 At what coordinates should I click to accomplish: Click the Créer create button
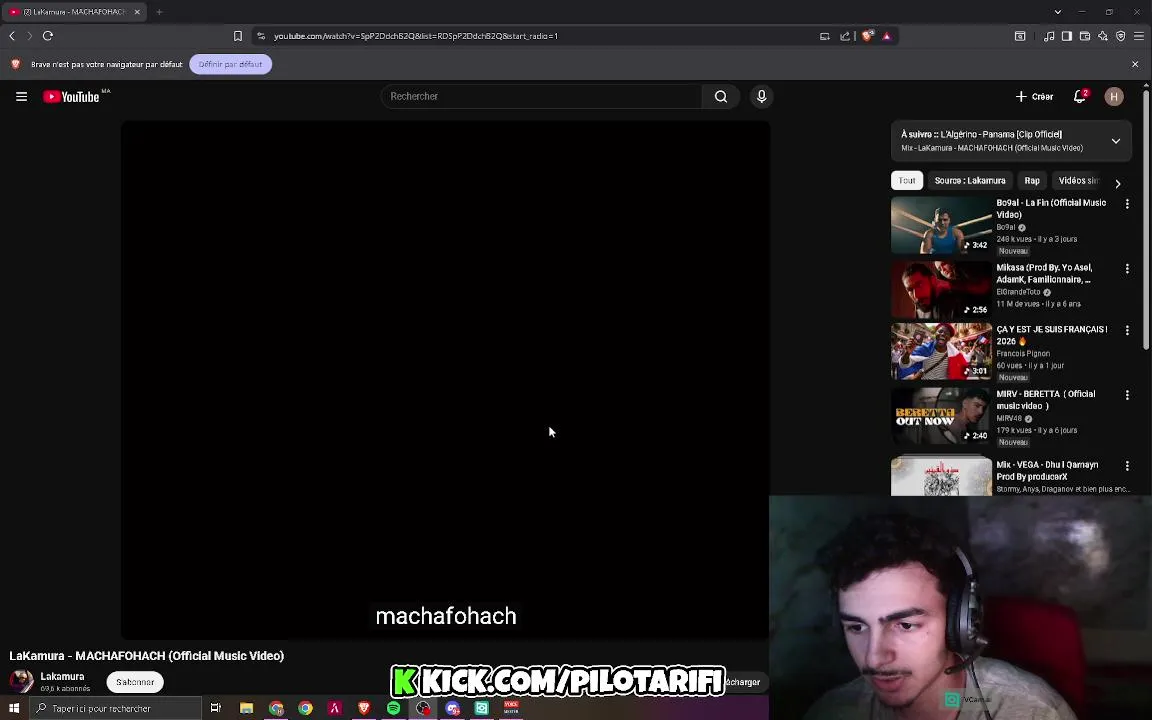coord(1034,96)
